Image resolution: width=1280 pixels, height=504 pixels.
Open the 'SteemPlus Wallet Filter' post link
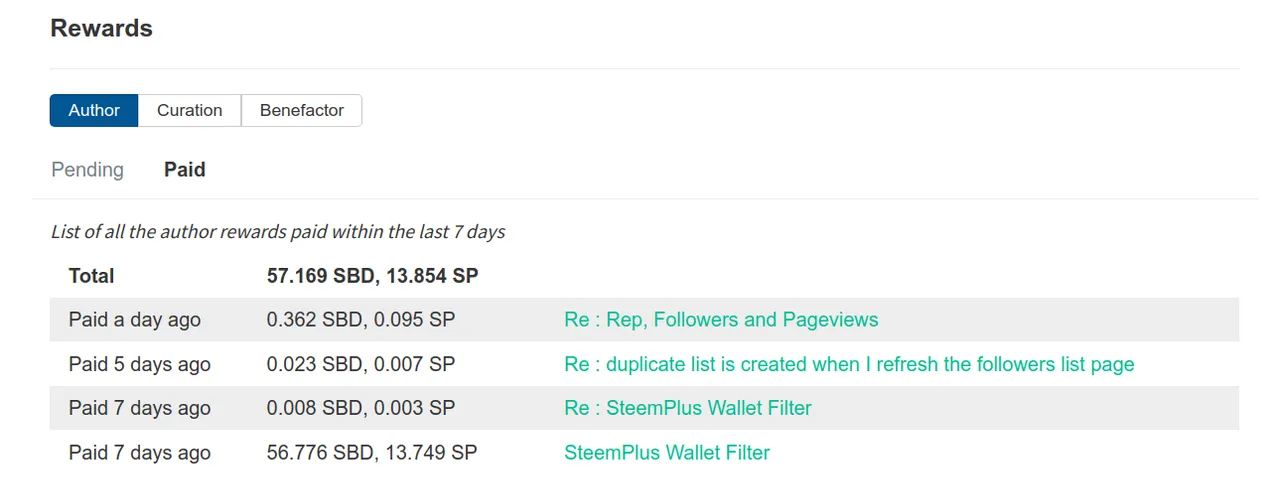click(667, 452)
